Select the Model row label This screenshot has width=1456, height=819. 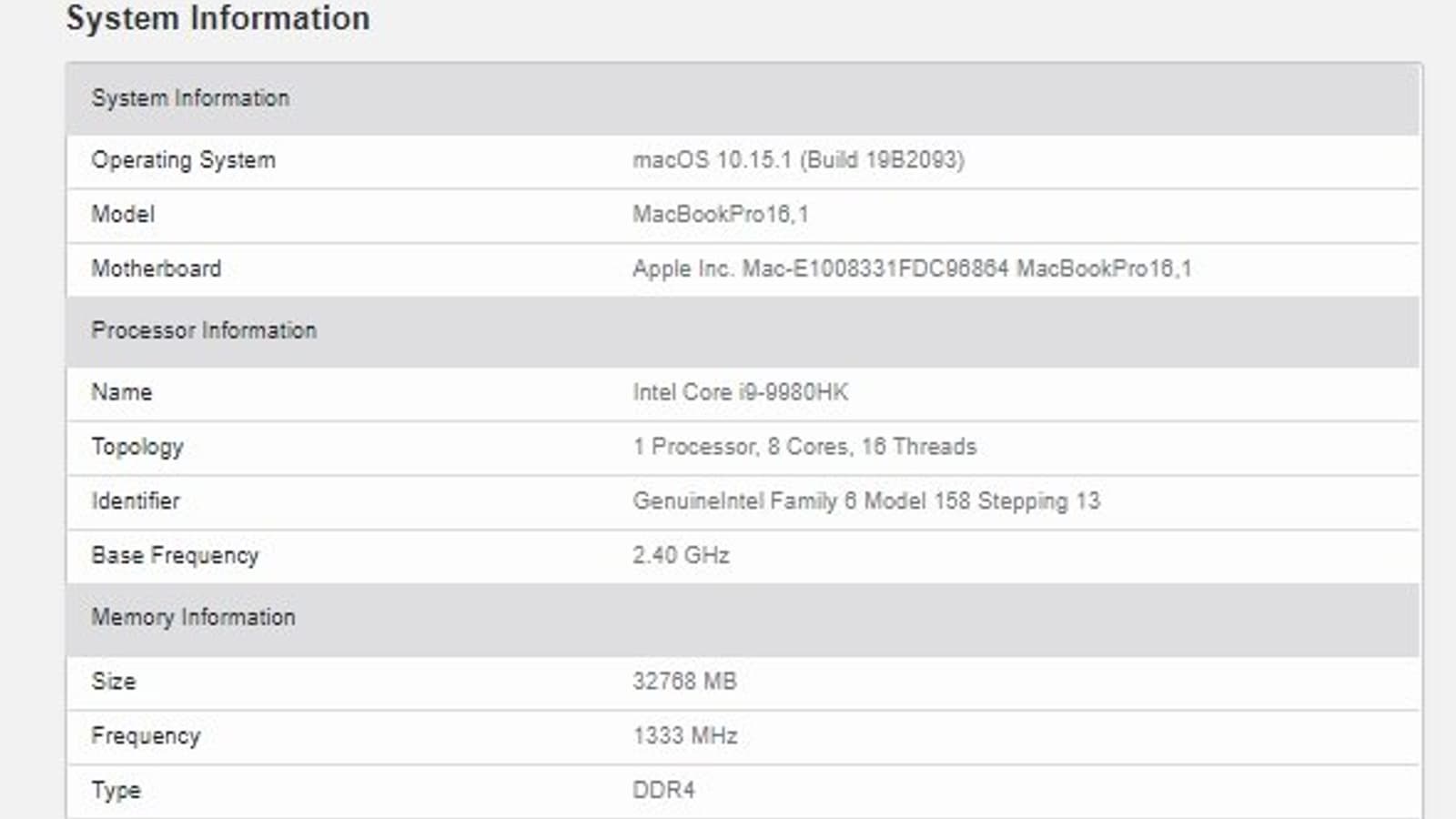point(123,215)
